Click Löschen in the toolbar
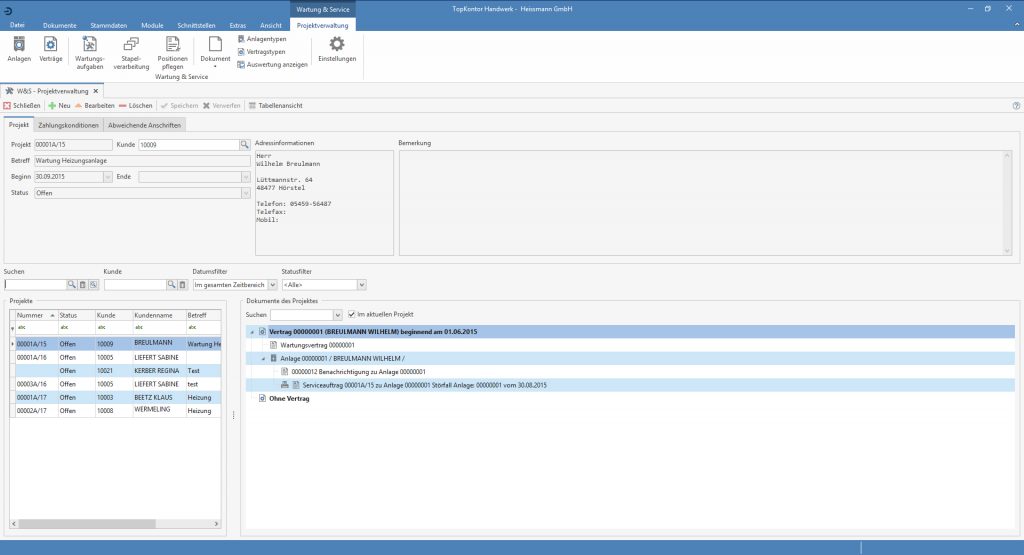1024x555 pixels. pos(136,106)
